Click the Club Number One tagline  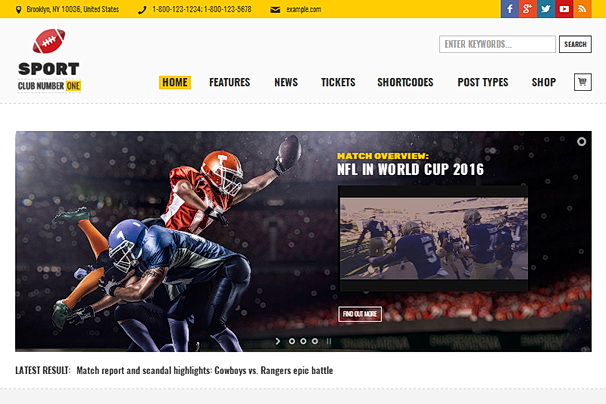(49, 86)
